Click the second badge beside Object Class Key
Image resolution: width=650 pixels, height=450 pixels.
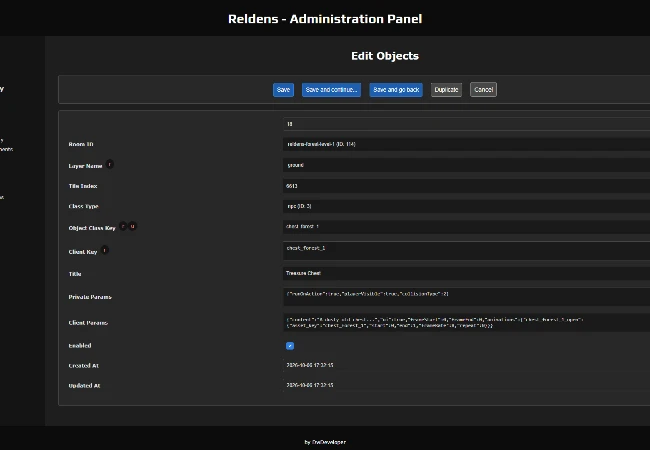[132, 226]
